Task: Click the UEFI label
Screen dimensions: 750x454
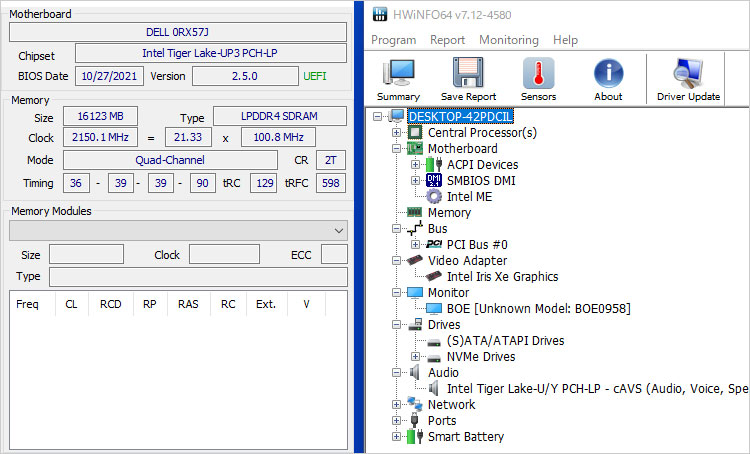Action: click(x=315, y=76)
